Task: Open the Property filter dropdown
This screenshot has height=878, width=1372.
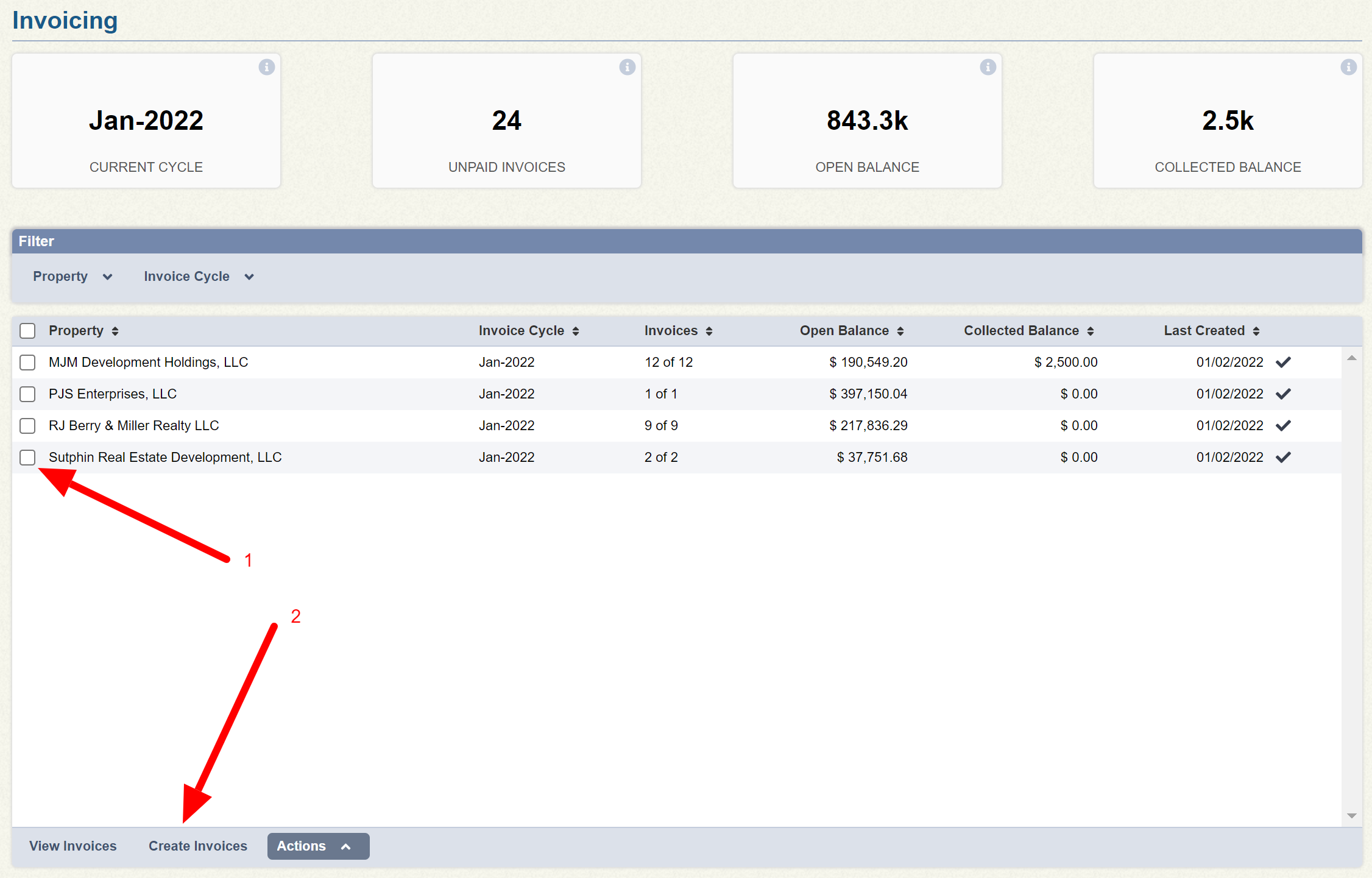Action: pos(72,277)
